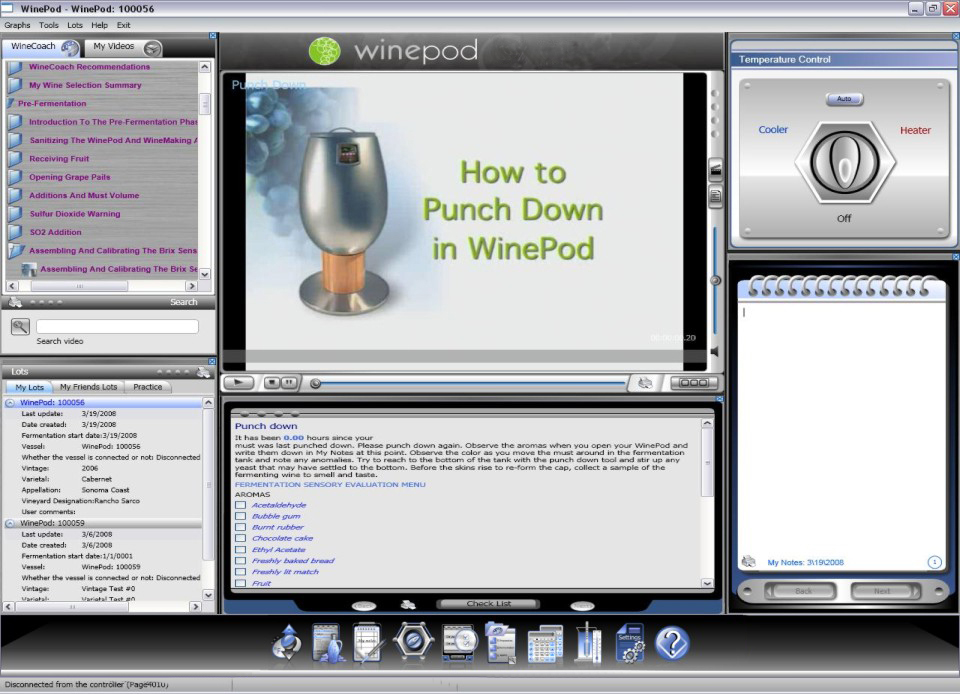Stop the video playback
Viewport: 960px width, 694px height.
tap(272, 383)
